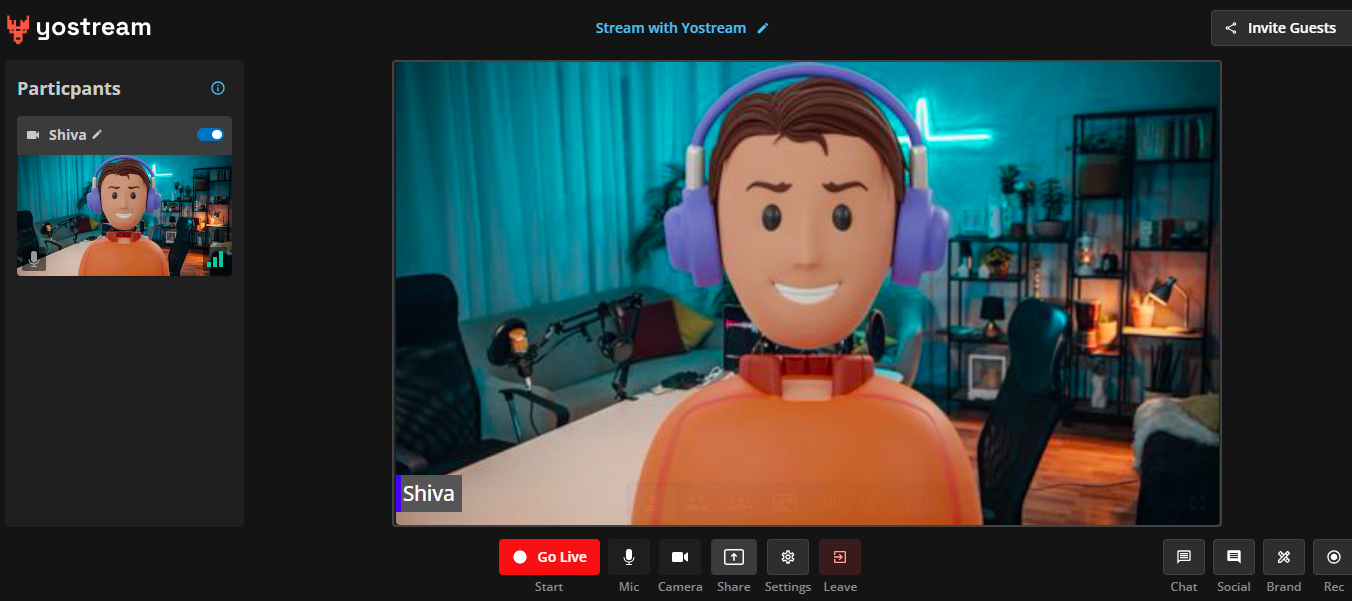
Task: Rename Shiva using the pencil icon
Action: pyautogui.click(x=97, y=134)
